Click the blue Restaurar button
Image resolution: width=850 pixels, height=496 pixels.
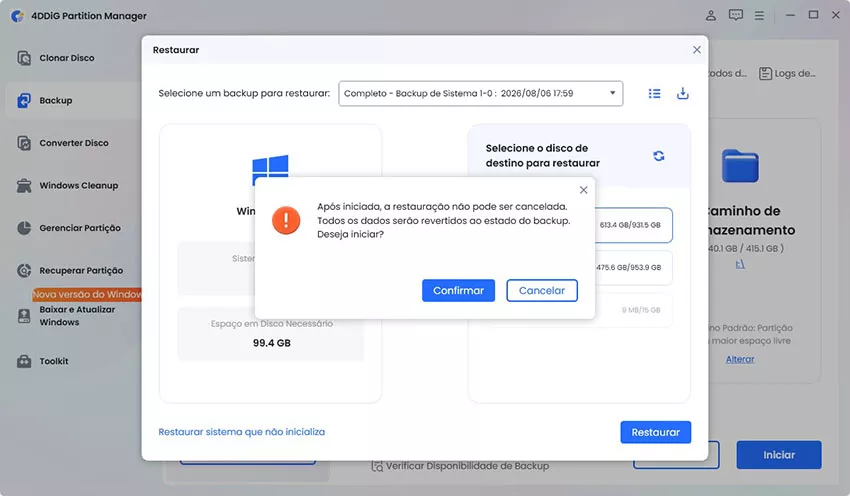pyautogui.click(x=655, y=432)
